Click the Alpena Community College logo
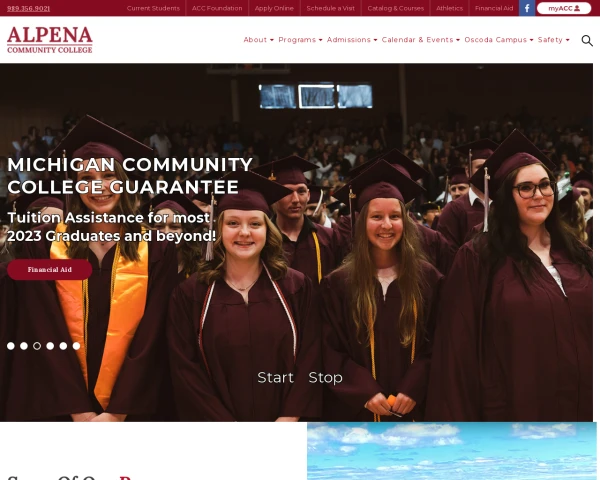This screenshot has width=600, height=480. pos(50,40)
